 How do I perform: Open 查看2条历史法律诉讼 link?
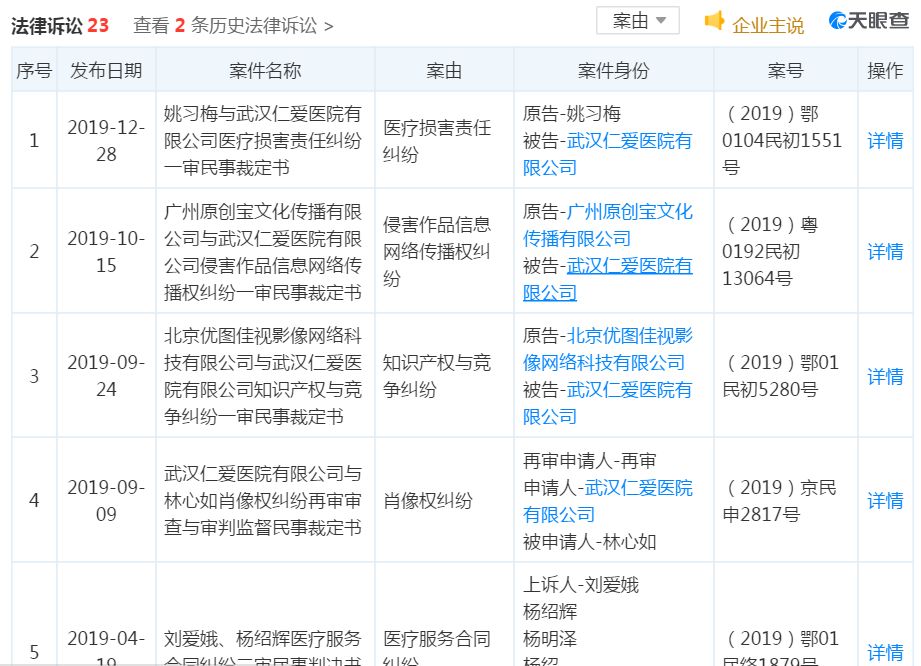233,25
